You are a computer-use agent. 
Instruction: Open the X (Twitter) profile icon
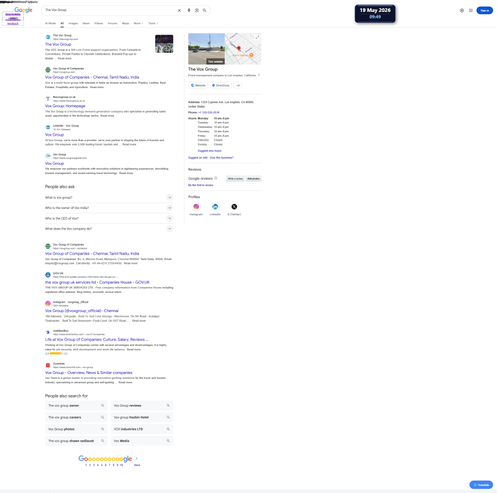pos(234,207)
